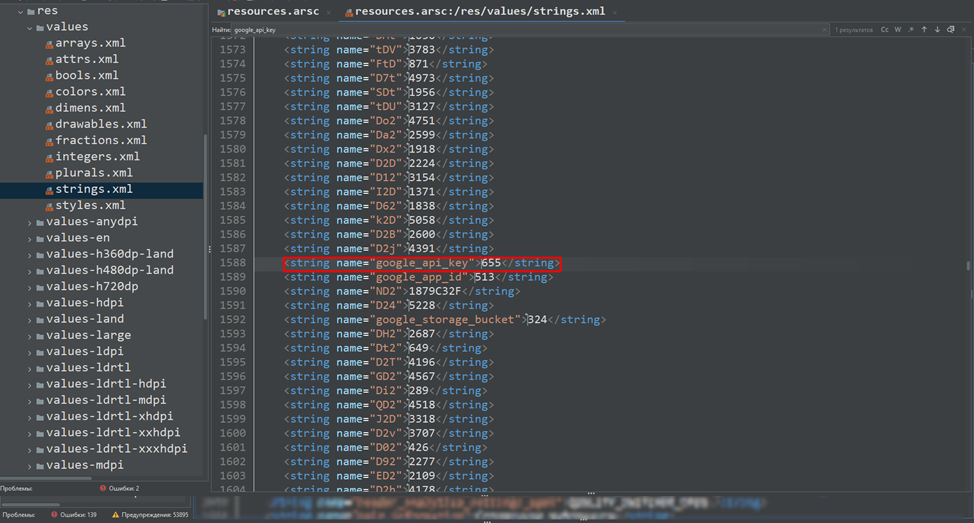Expand the values-ldrtl-xxhdpi folder

[x=30, y=433]
